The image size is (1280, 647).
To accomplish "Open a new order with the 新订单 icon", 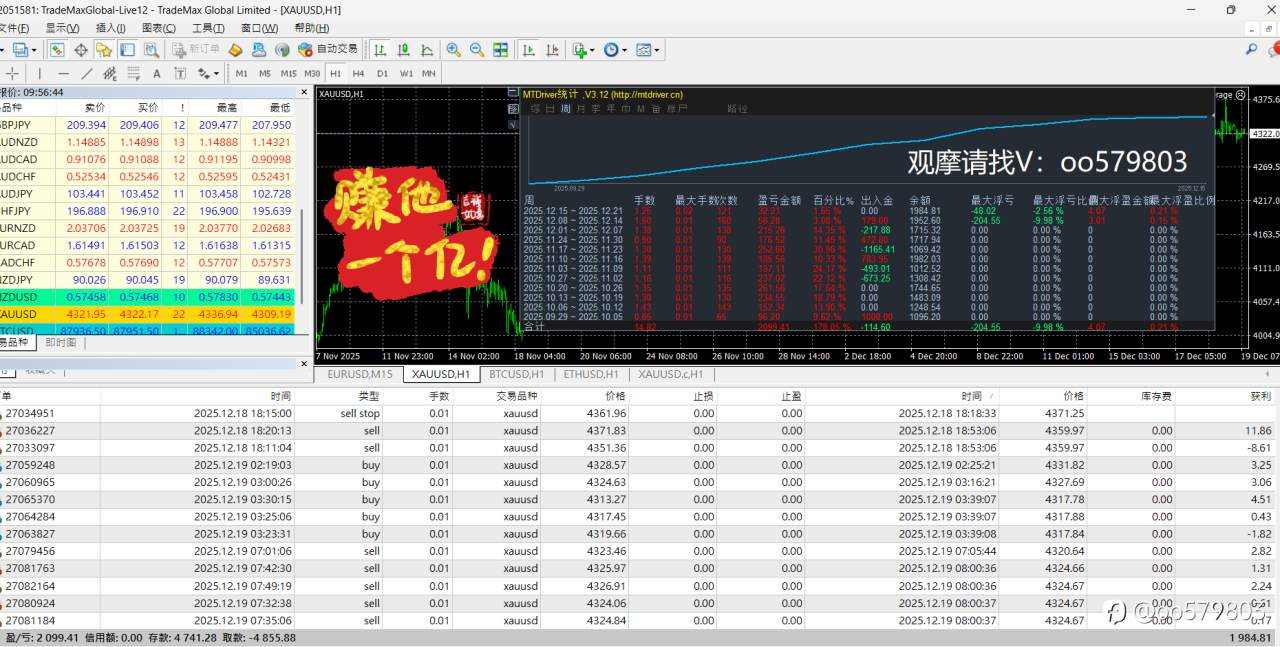I will click(x=195, y=49).
